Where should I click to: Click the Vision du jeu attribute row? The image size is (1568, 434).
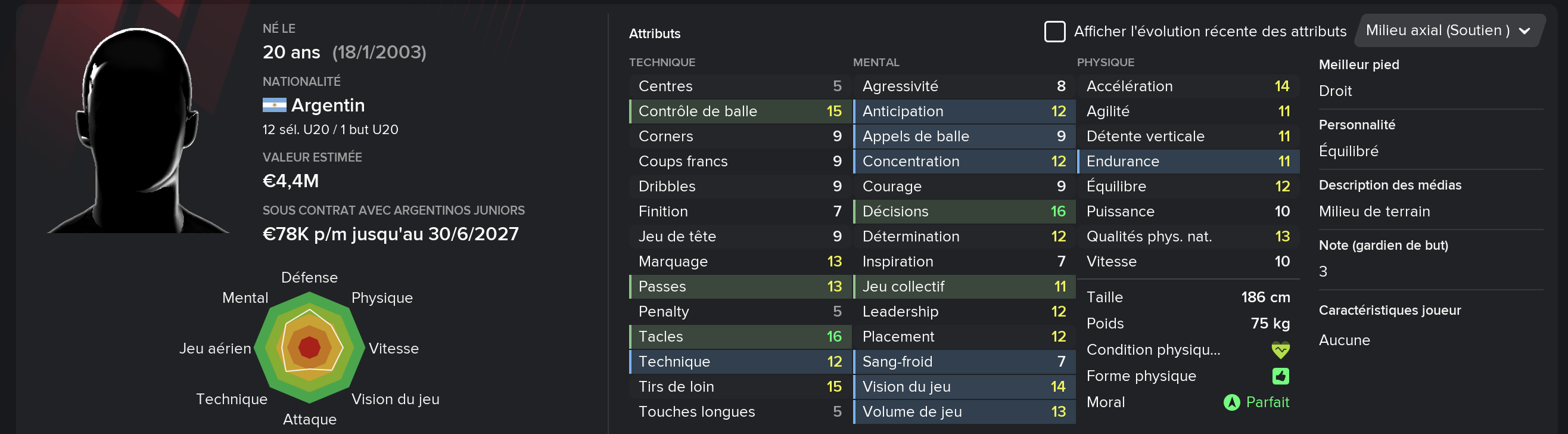click(964, 386)
